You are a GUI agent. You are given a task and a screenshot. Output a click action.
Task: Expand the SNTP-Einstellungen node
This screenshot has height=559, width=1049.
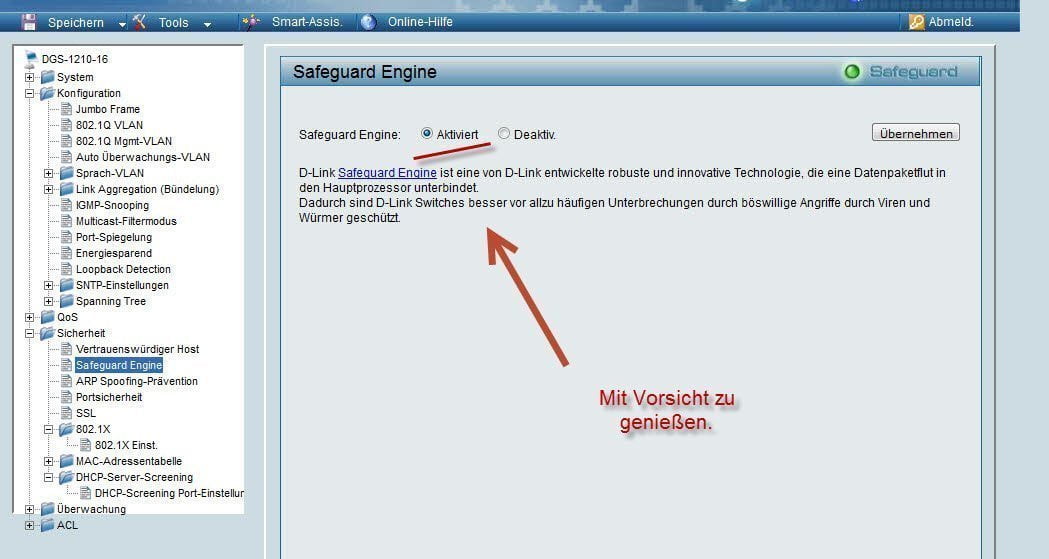[x=48, y=286]
